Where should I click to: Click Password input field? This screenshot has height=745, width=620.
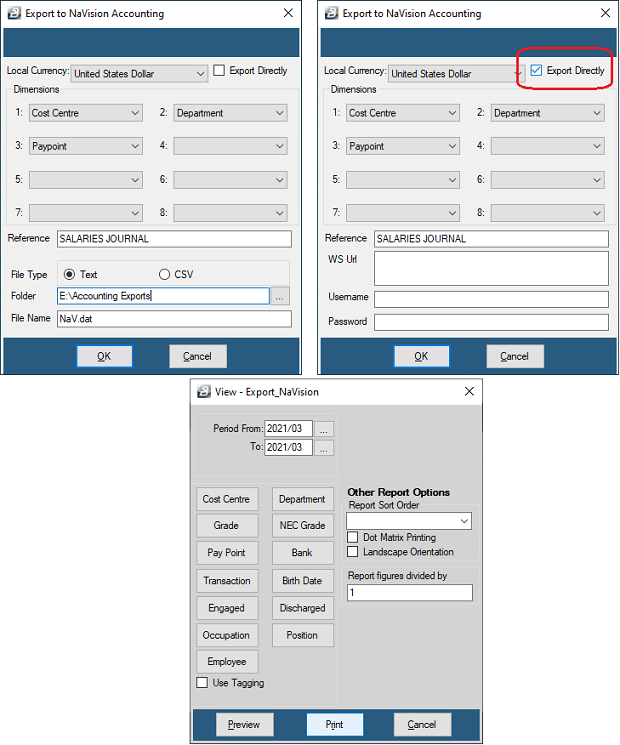[491, 322]
